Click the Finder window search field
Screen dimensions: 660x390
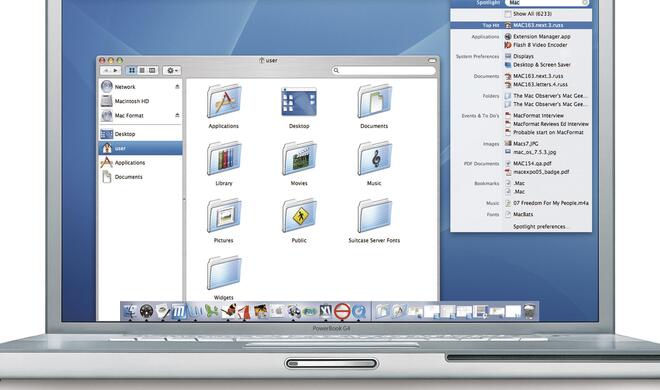(x=383, y=70)
